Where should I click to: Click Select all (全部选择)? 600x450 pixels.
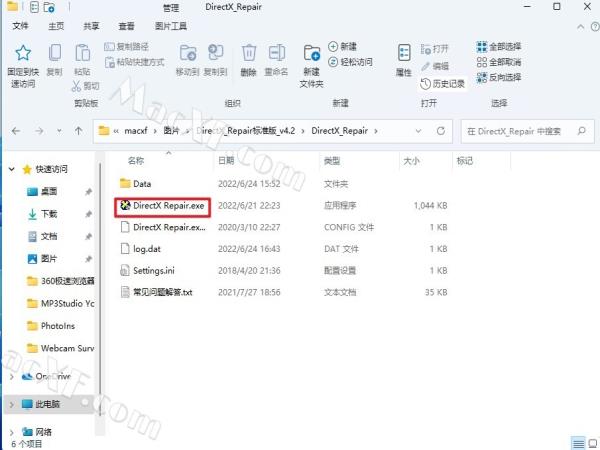[499, 47]
